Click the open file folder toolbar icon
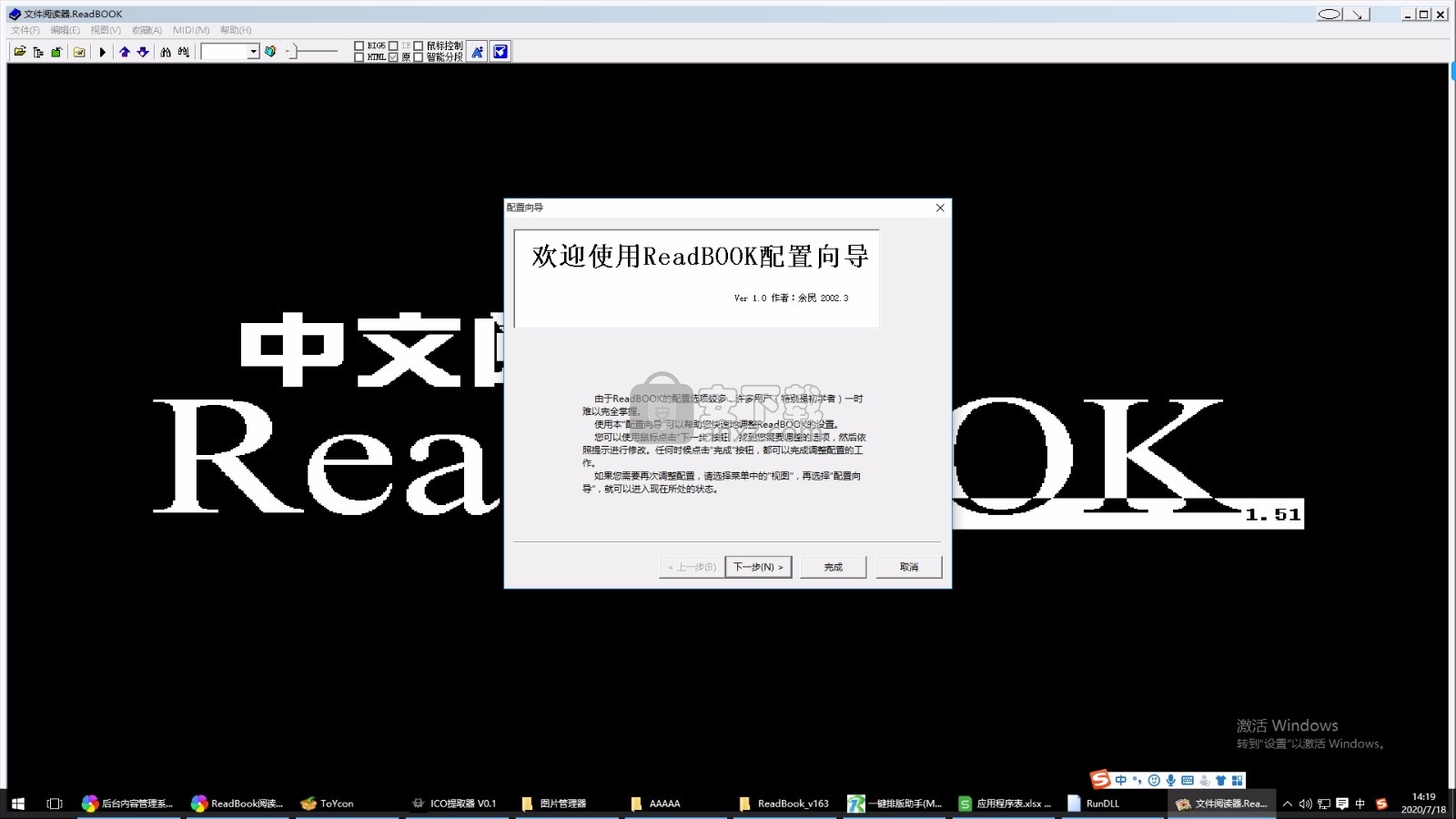The image size is (1456, 819). click(x=19, y=52)
